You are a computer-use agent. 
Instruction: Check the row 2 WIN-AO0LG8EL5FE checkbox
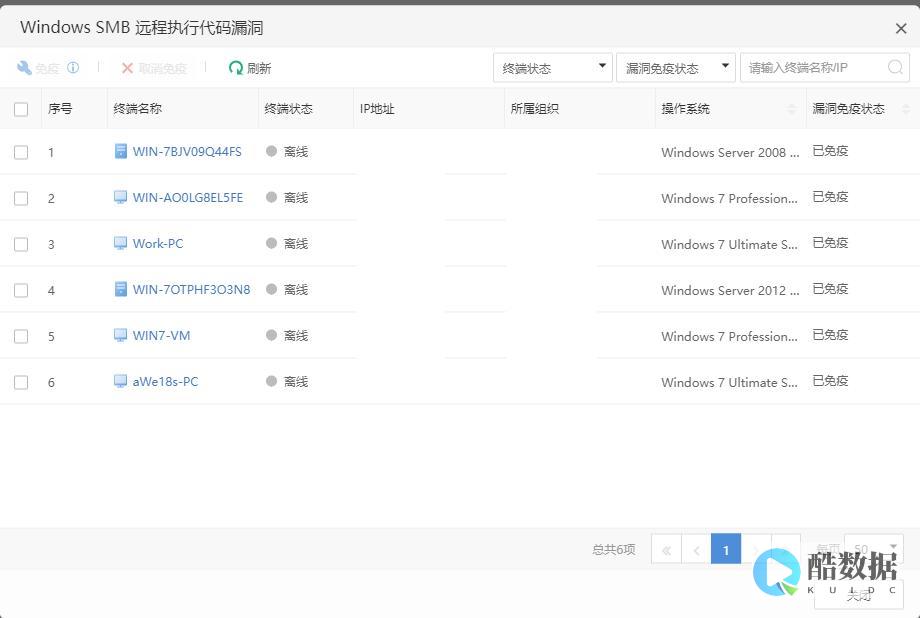21,198
